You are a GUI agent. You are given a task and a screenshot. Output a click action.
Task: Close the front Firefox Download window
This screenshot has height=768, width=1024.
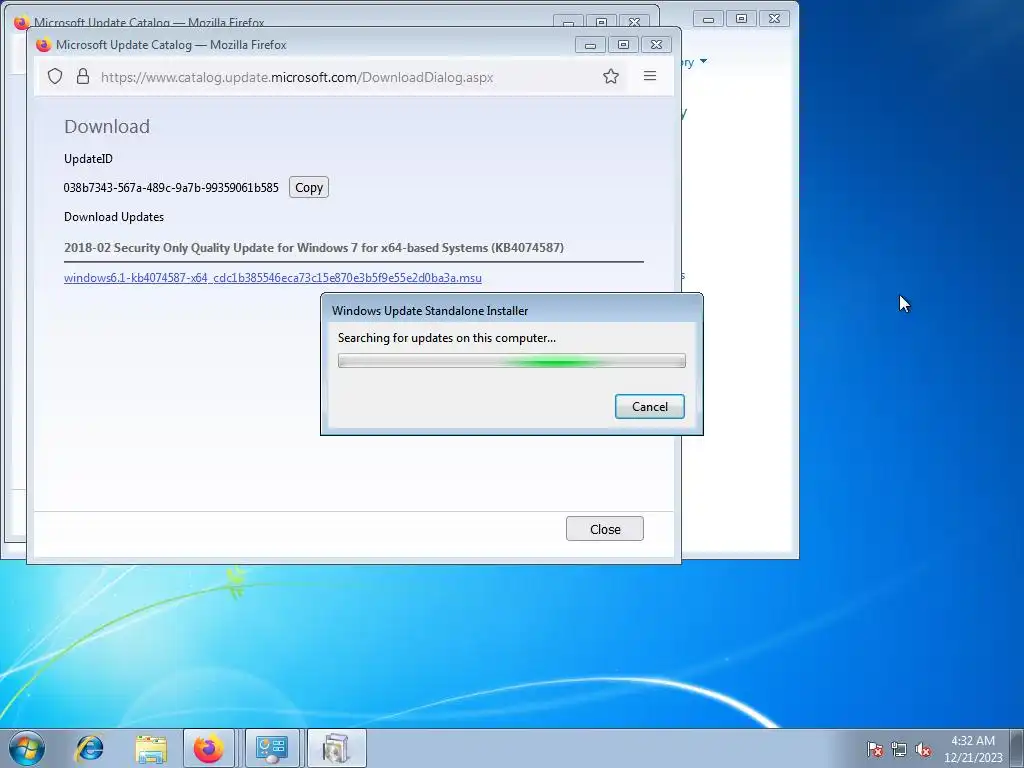click(656, 44)
